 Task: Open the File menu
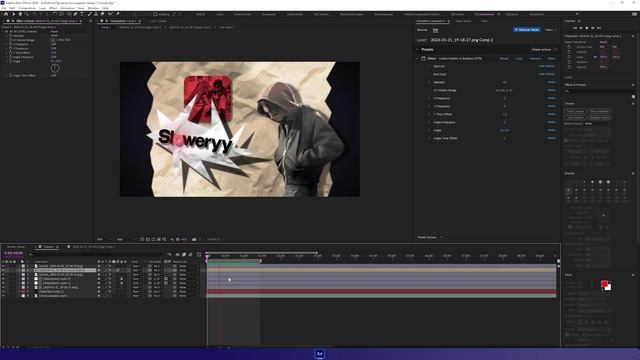click(x=4, y=8)
